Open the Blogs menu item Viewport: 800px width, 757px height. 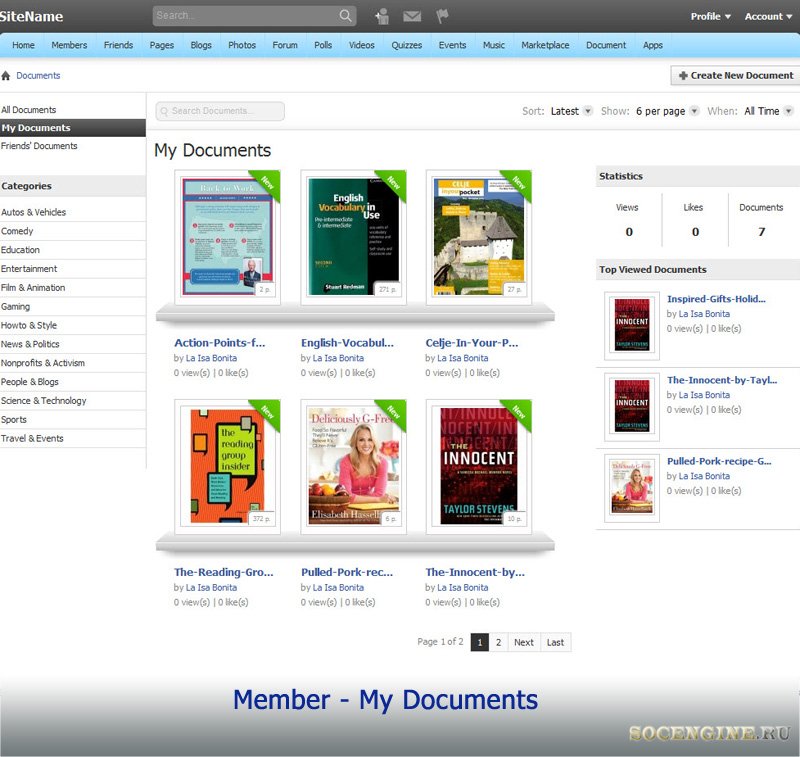(201, 45)
